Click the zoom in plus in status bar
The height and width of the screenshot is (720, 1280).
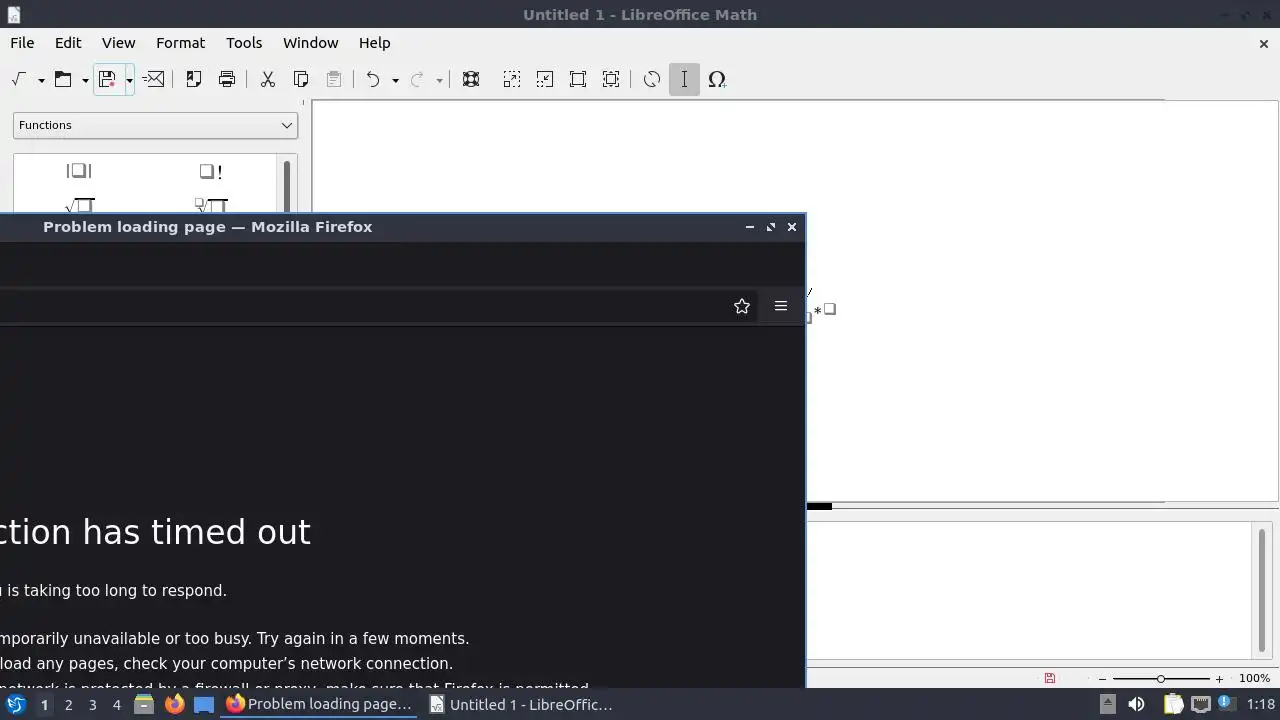(1219, 679)
